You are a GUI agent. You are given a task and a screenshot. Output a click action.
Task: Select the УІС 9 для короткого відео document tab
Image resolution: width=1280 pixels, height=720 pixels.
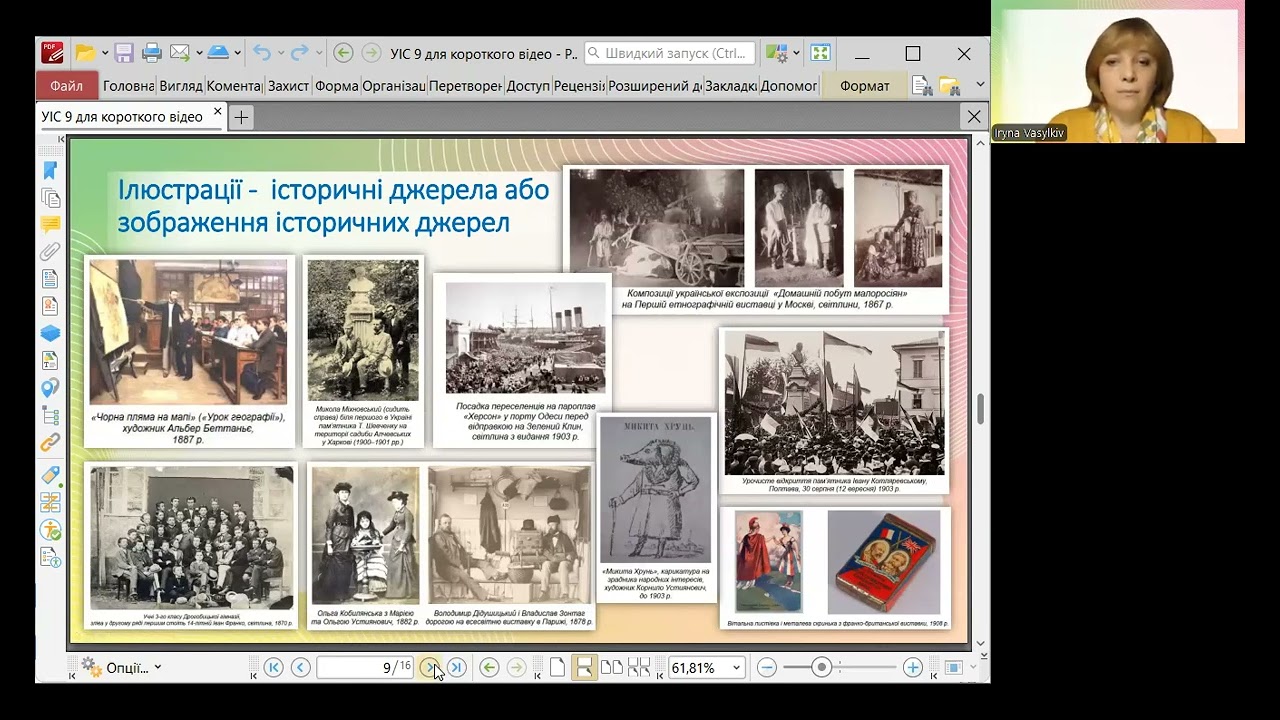coord(122,117)
